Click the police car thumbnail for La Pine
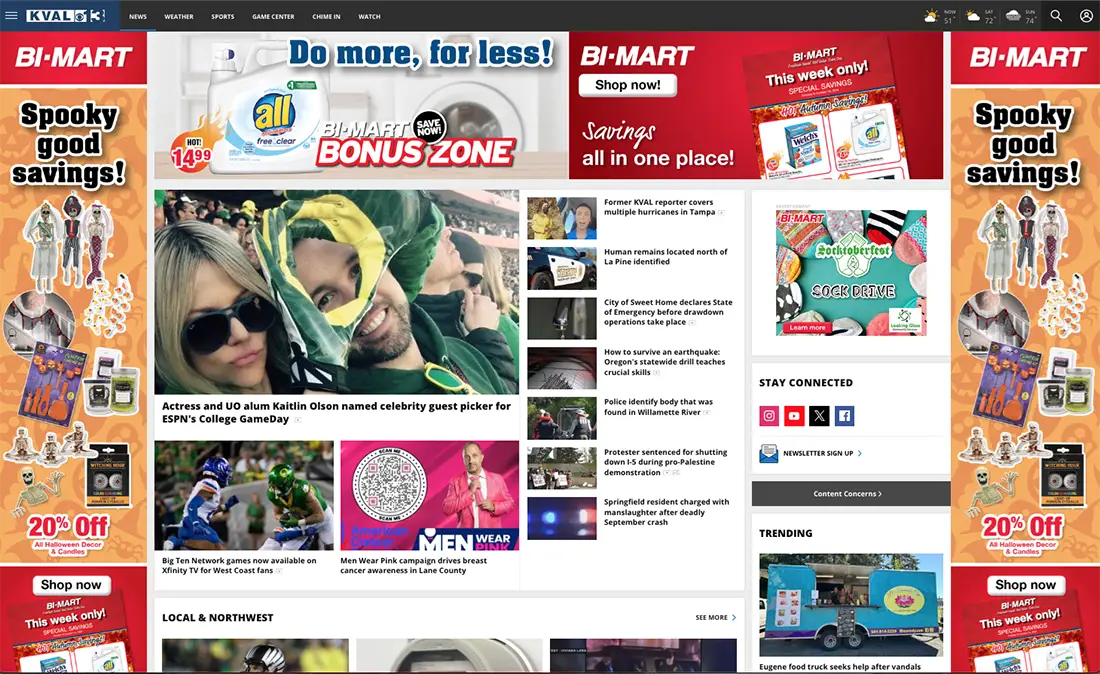Viewport: 1100px width, 674px height. click(562, 268)
